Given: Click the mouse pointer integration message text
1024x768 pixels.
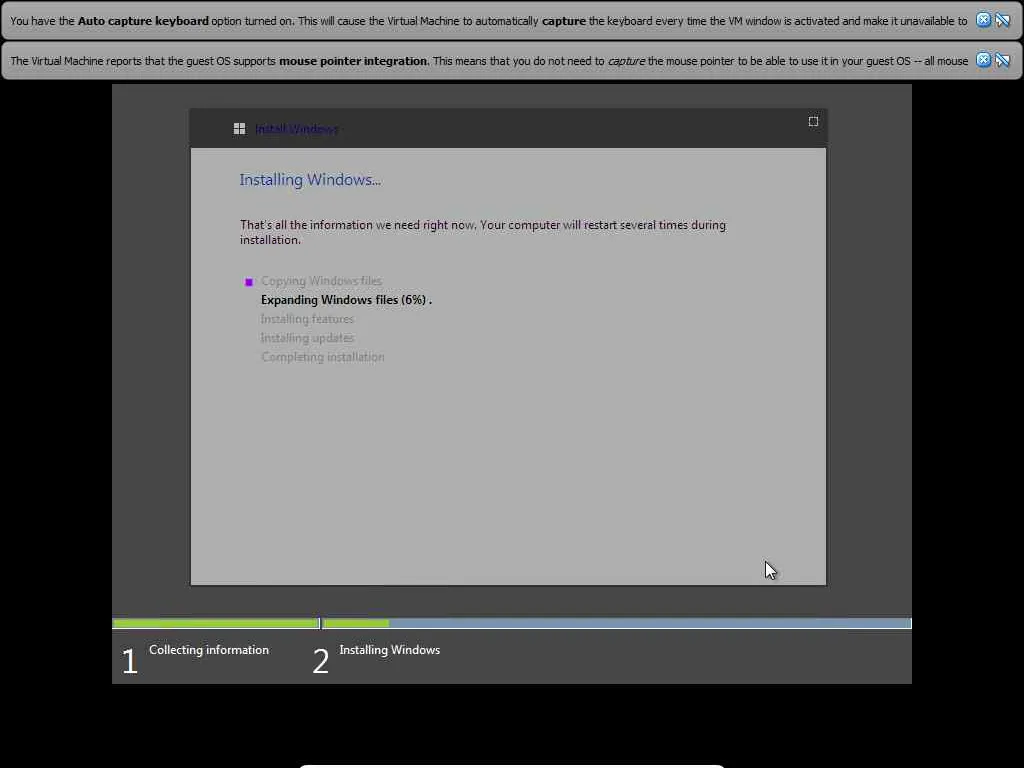Looking at the screenshot, I should [489, 61].
